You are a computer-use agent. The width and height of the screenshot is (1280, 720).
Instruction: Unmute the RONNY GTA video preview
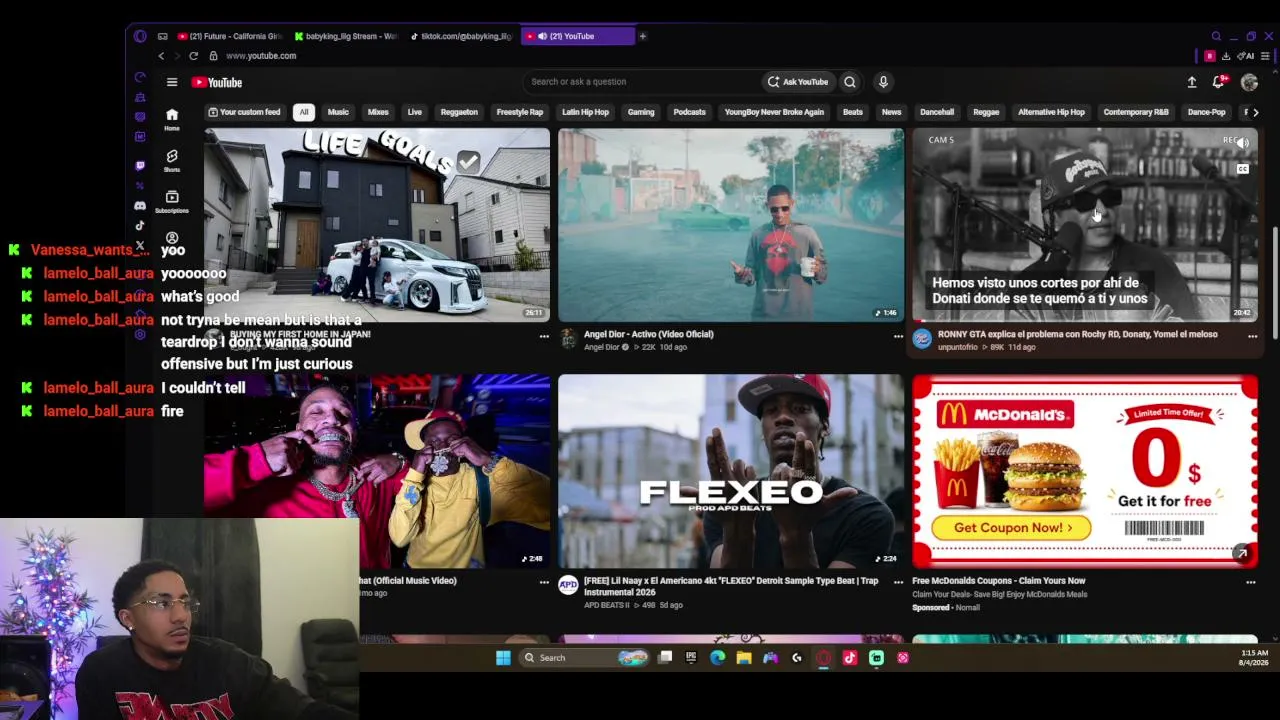coord(1242,143)
